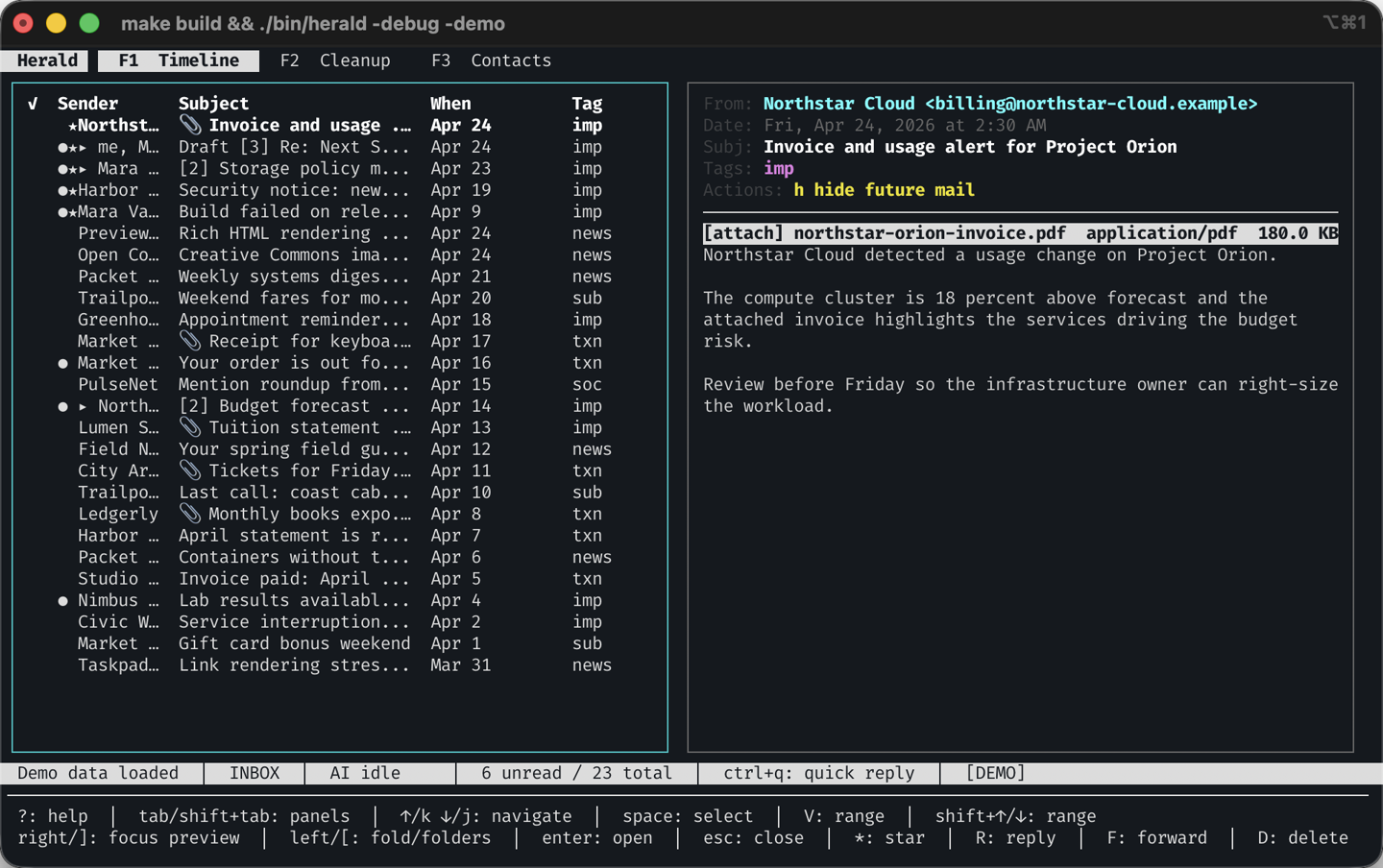This screenshot has width=1383, height=868.
Task: Click the '?: help' shortcut hint
Action: point(53,816)
